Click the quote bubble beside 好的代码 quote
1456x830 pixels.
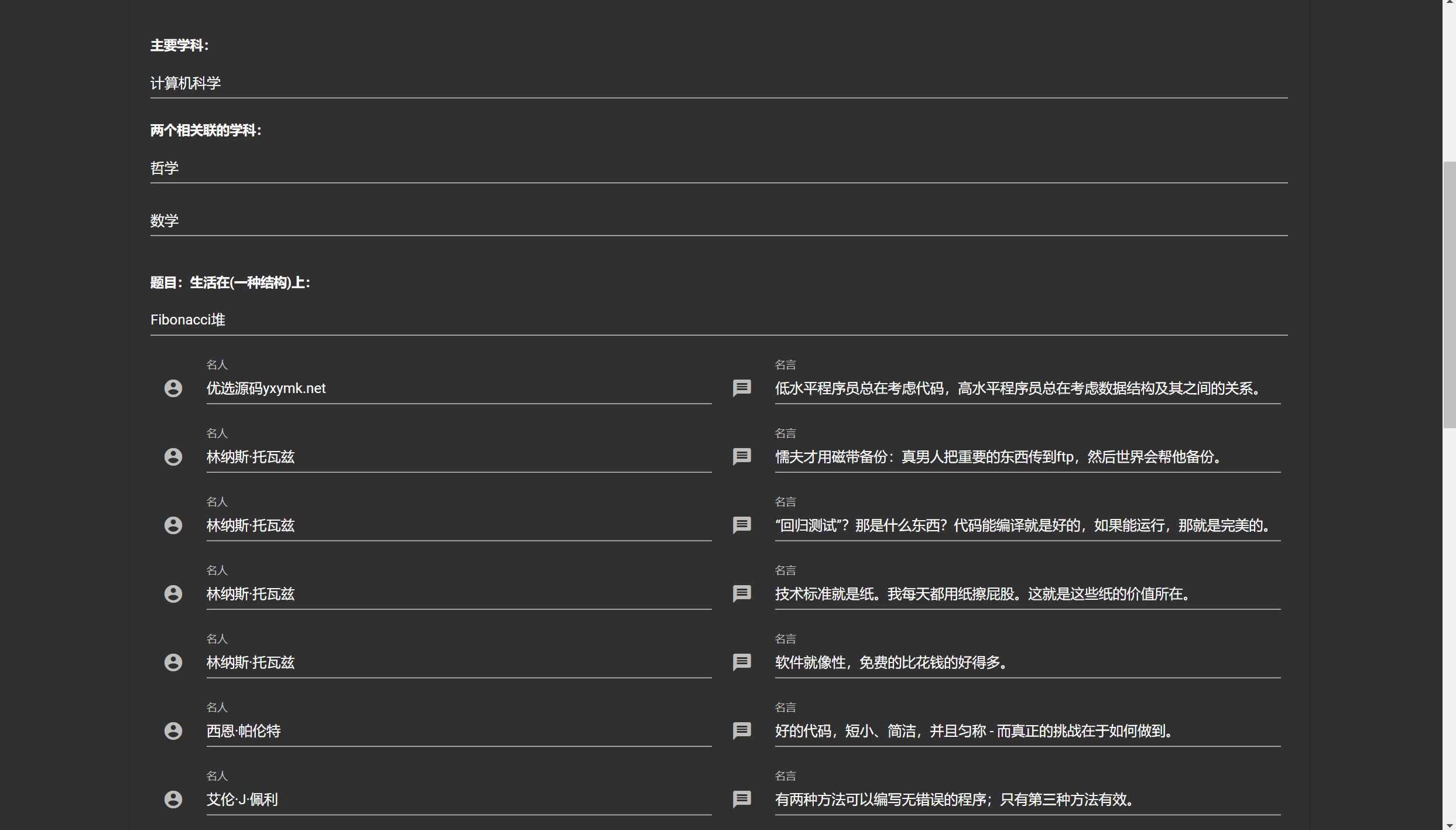tap(742, 730)
